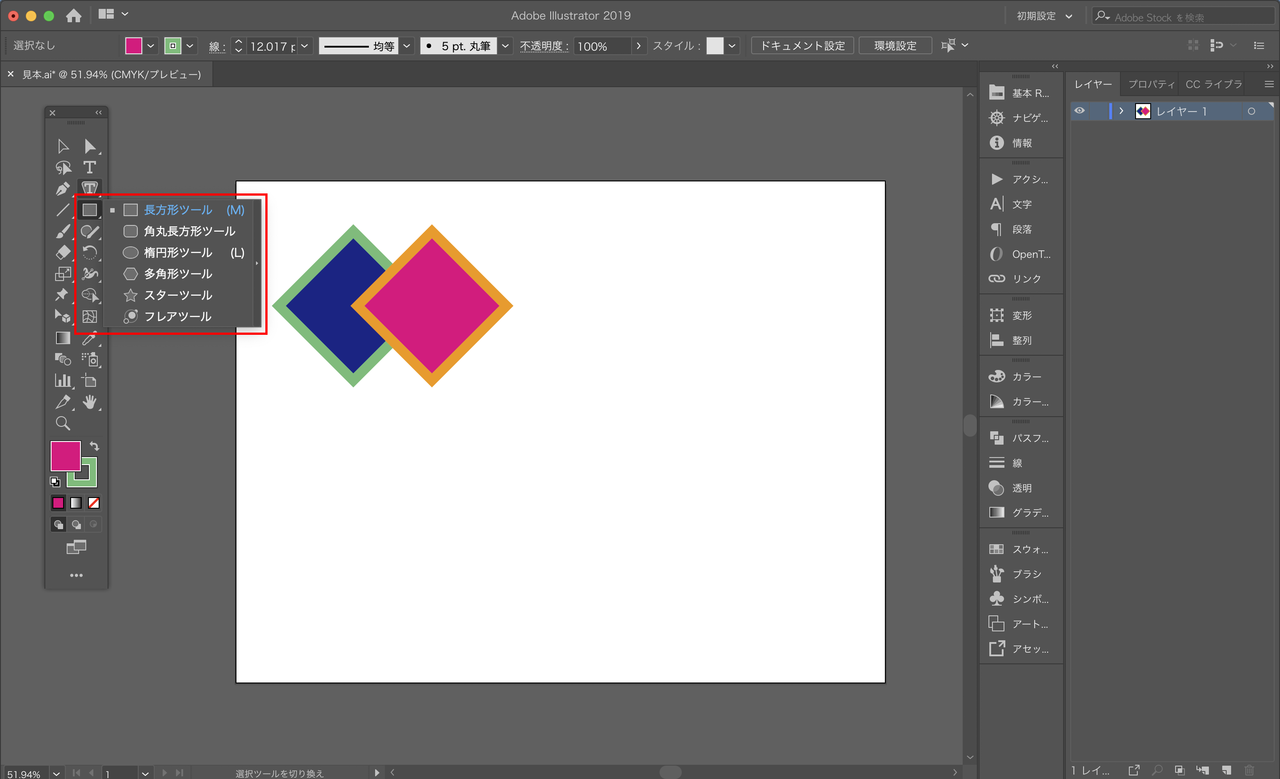This screenshot has height=779, width=1280.
Task: Select the Column Graph tool
Action: (x=63, y=381)
